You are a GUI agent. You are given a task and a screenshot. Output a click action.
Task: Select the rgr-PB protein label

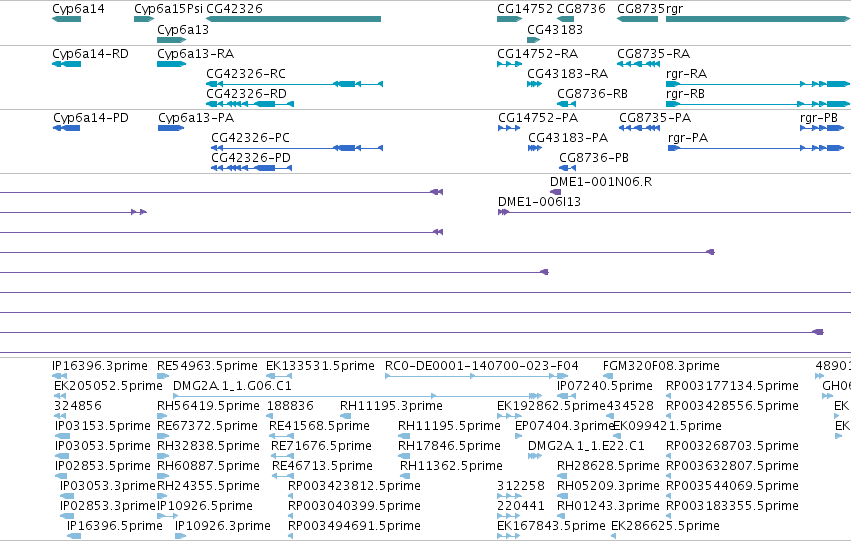(x=818, y=118)
